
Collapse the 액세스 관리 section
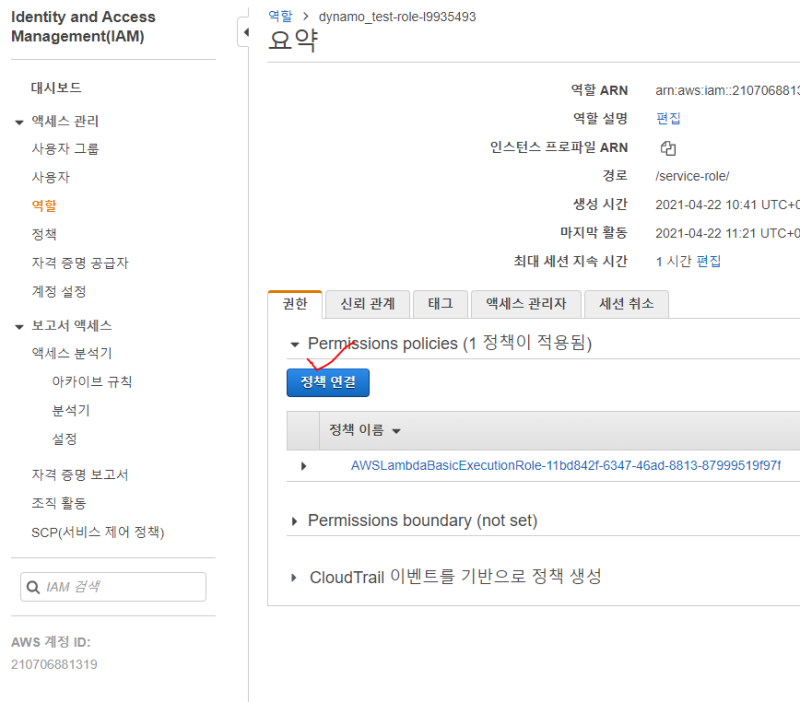19,122
